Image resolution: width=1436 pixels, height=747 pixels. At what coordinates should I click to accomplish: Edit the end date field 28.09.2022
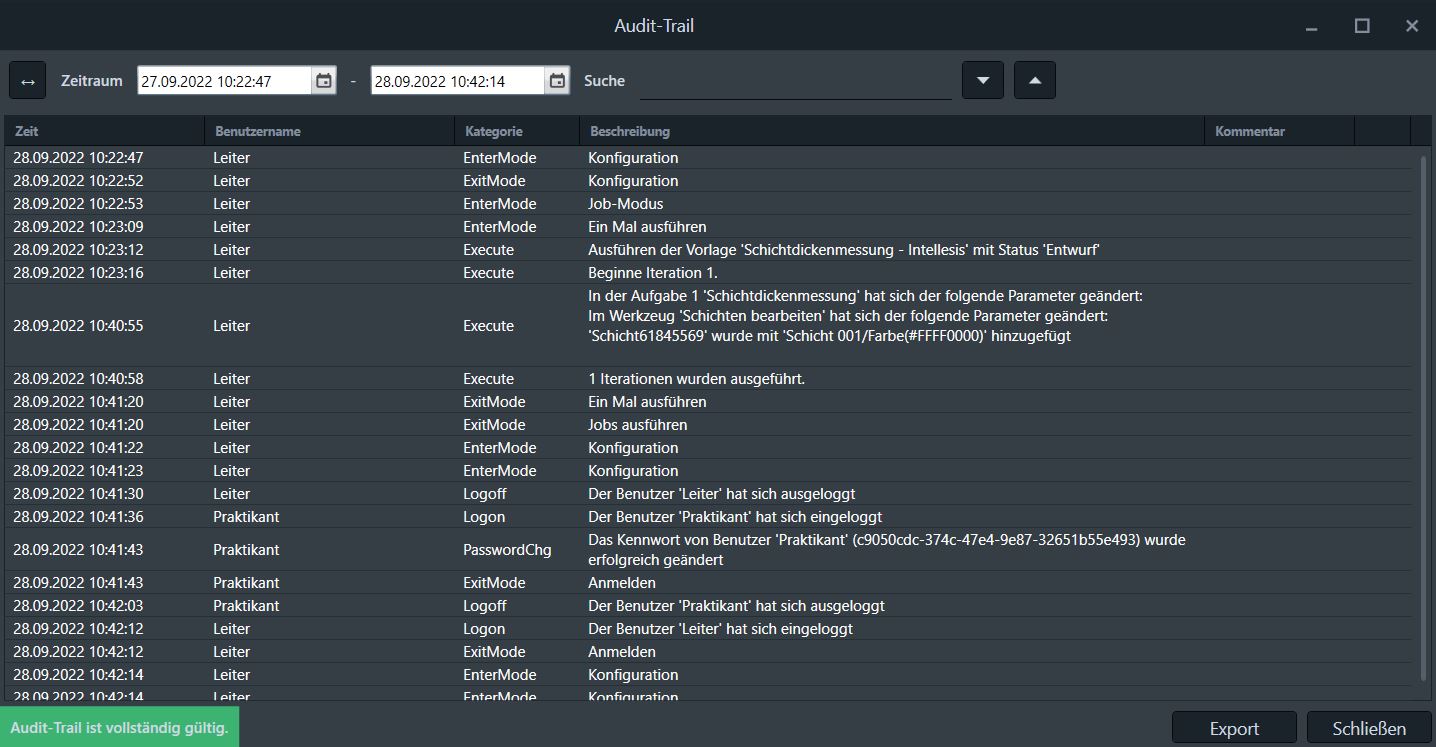pos(457,81)
